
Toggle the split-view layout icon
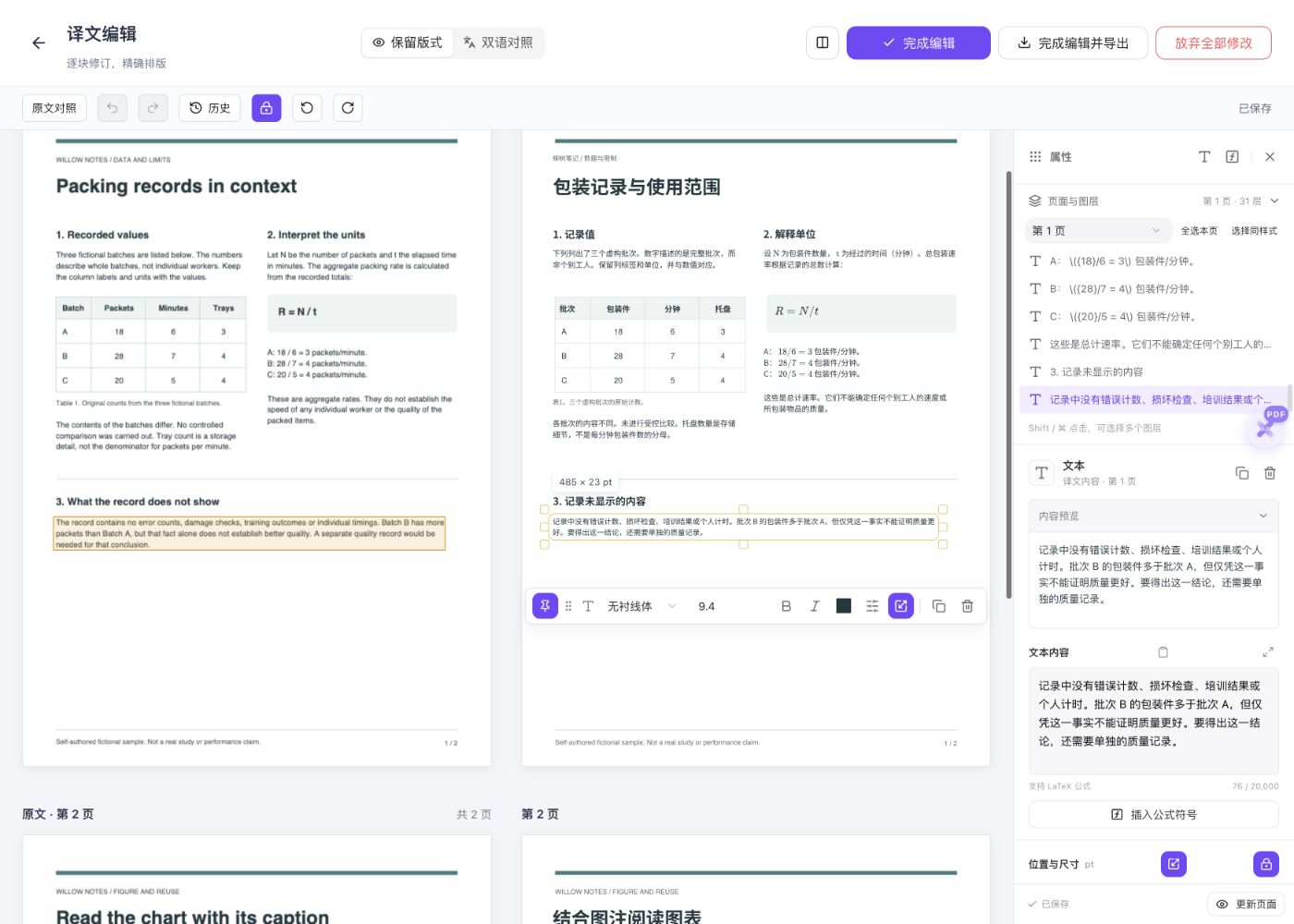[x=823, y=43]
